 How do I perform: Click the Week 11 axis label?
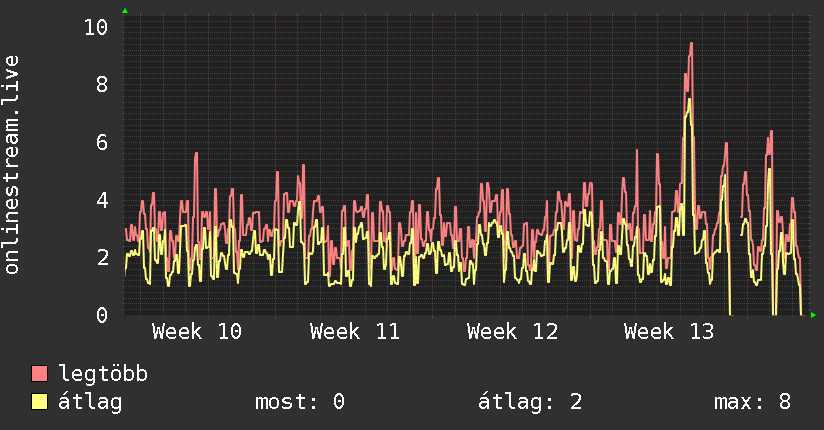[x=355, y=332]
